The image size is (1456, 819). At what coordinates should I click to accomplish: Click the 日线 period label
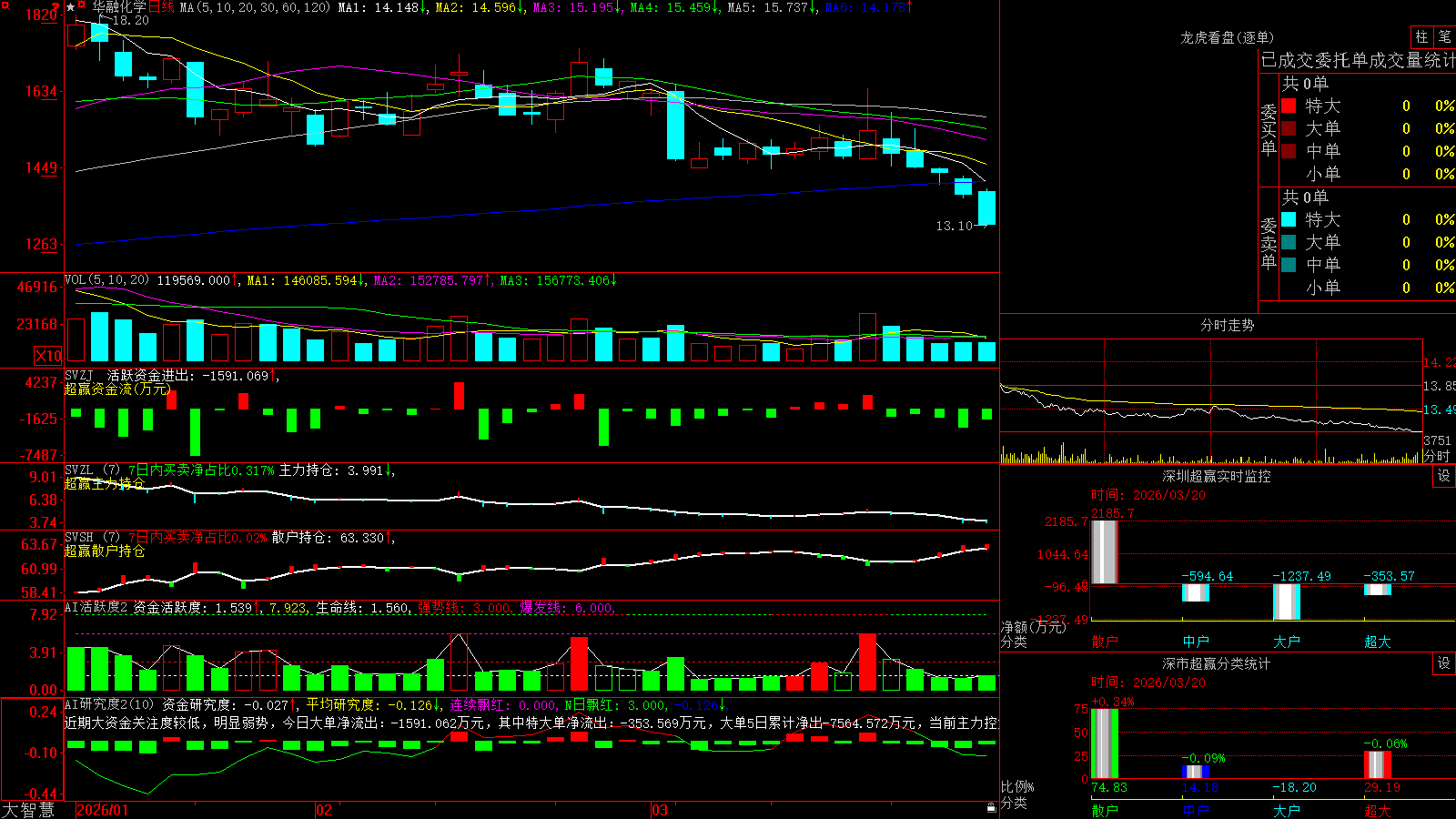pyautogui.click(x=161, y=7)
